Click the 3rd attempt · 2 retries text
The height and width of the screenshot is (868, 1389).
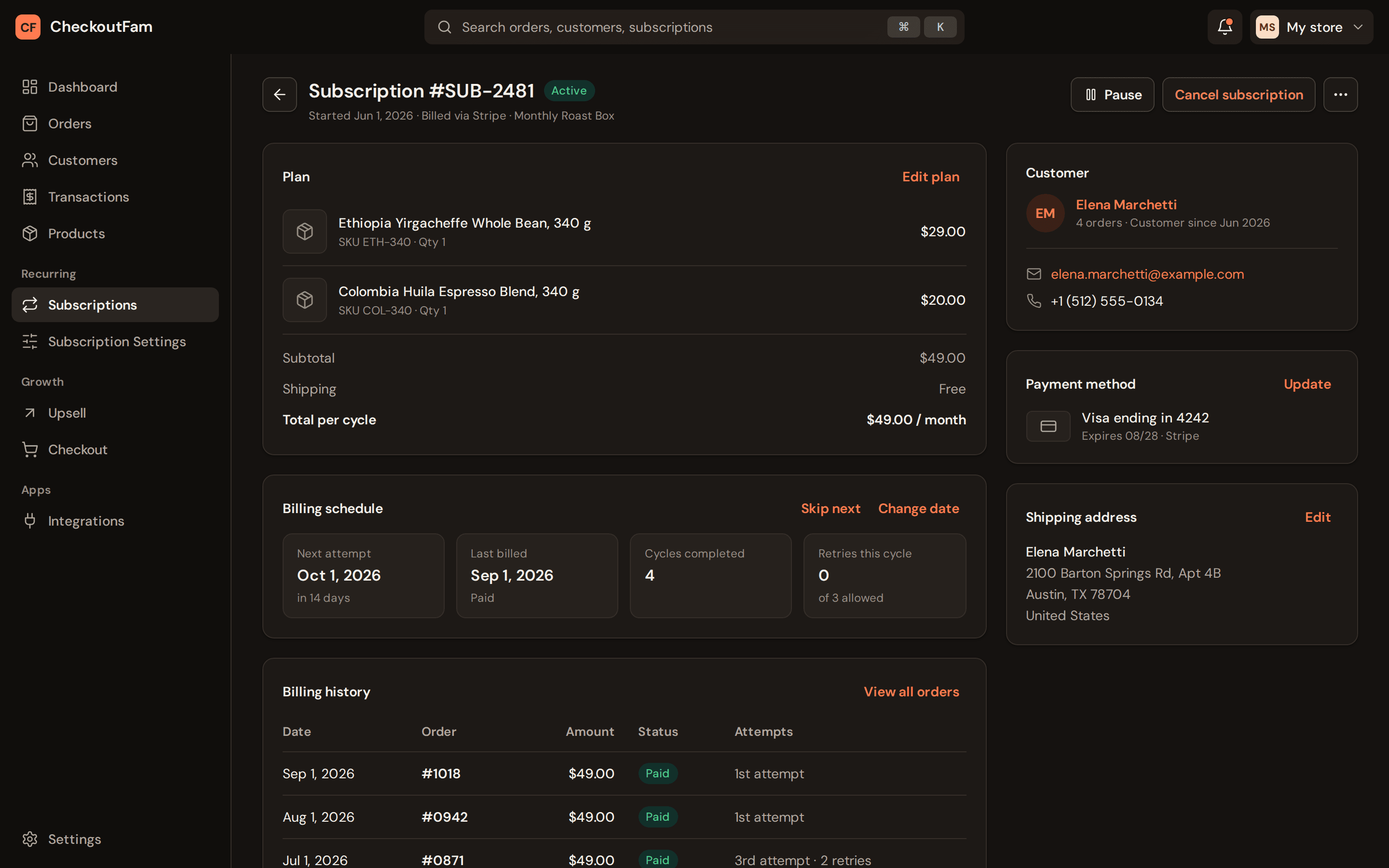[803, 860]
